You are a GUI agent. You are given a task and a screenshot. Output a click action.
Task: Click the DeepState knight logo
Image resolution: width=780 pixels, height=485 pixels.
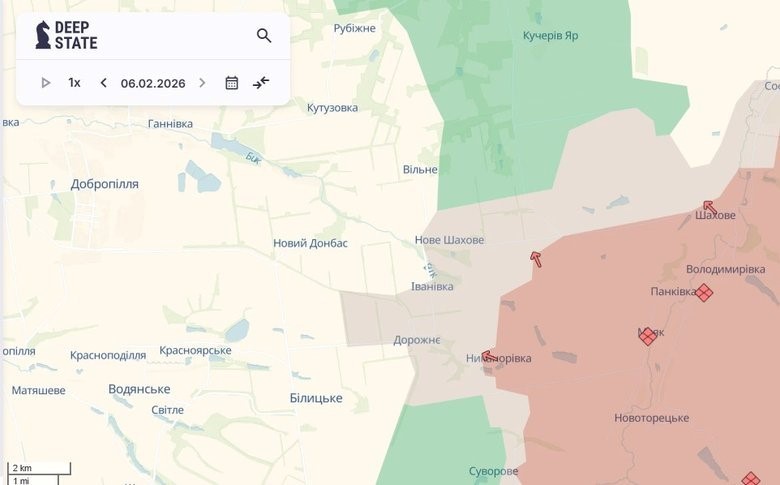(43, 35)
